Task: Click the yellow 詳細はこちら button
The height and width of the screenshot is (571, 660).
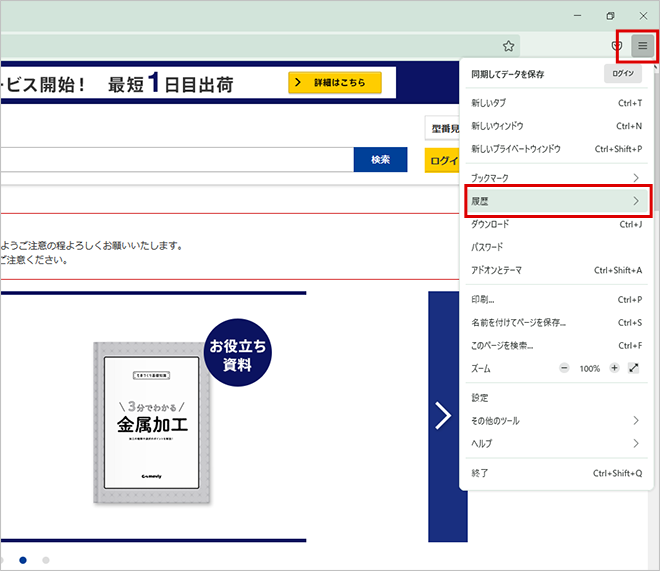Action: [x=335, y=82]
